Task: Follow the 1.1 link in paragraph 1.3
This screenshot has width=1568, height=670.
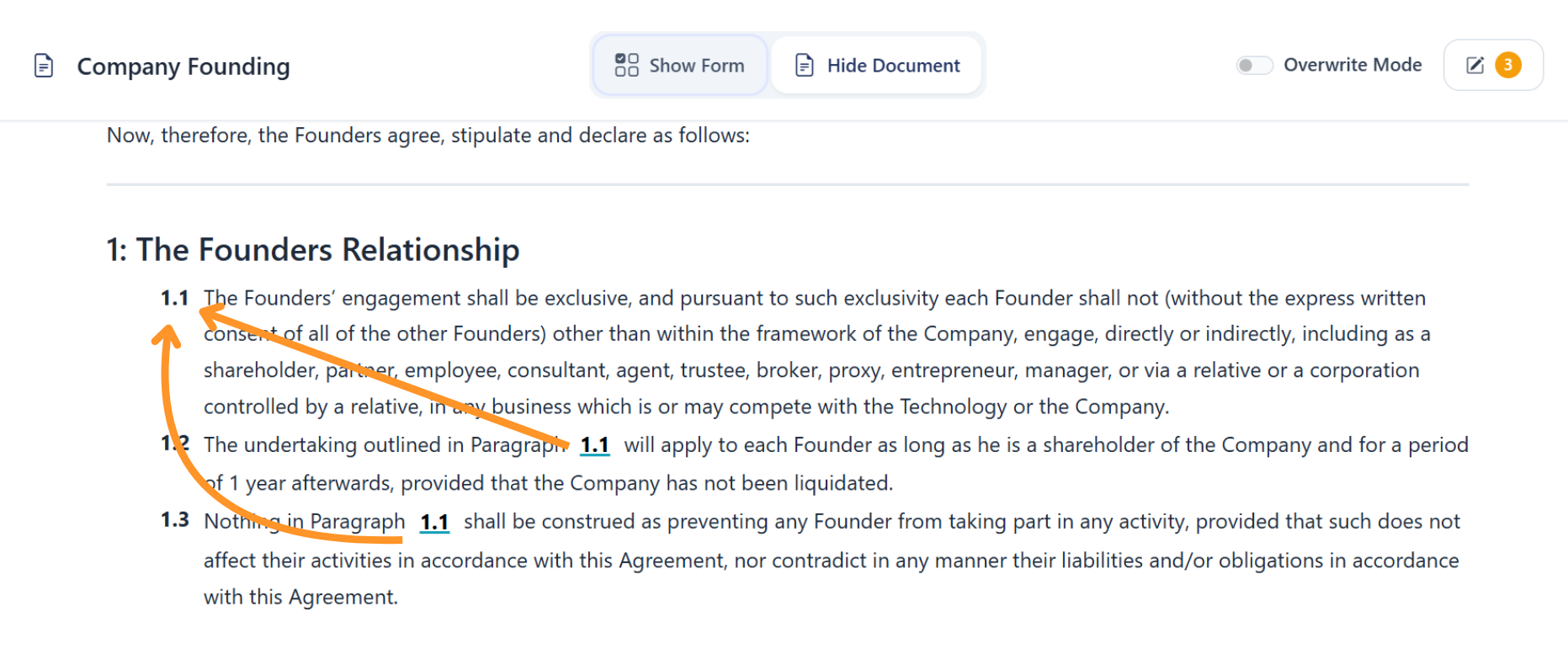Action: (434, 522)
